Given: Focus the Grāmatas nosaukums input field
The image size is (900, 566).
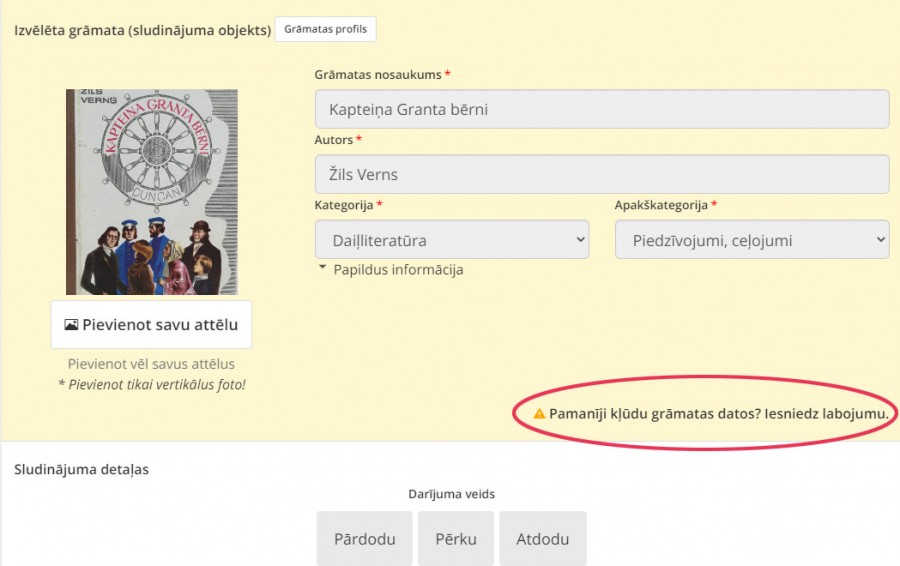Looking at the screenshot, I should [601, 110].
